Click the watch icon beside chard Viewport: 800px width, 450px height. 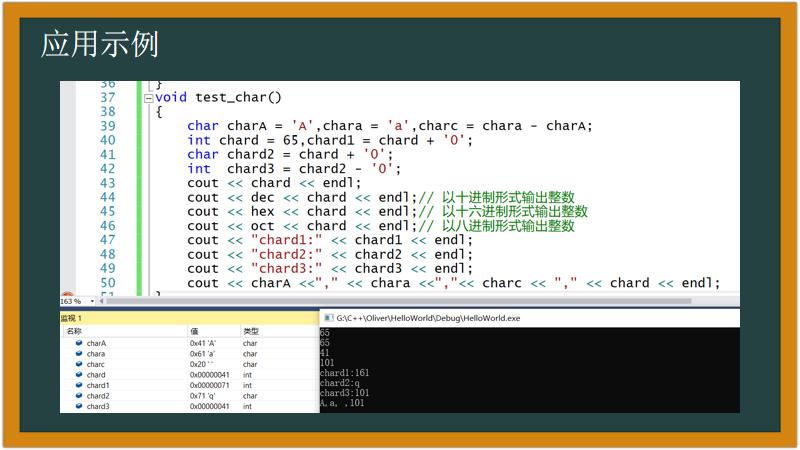pyautogui.click(x=78, y=375)
